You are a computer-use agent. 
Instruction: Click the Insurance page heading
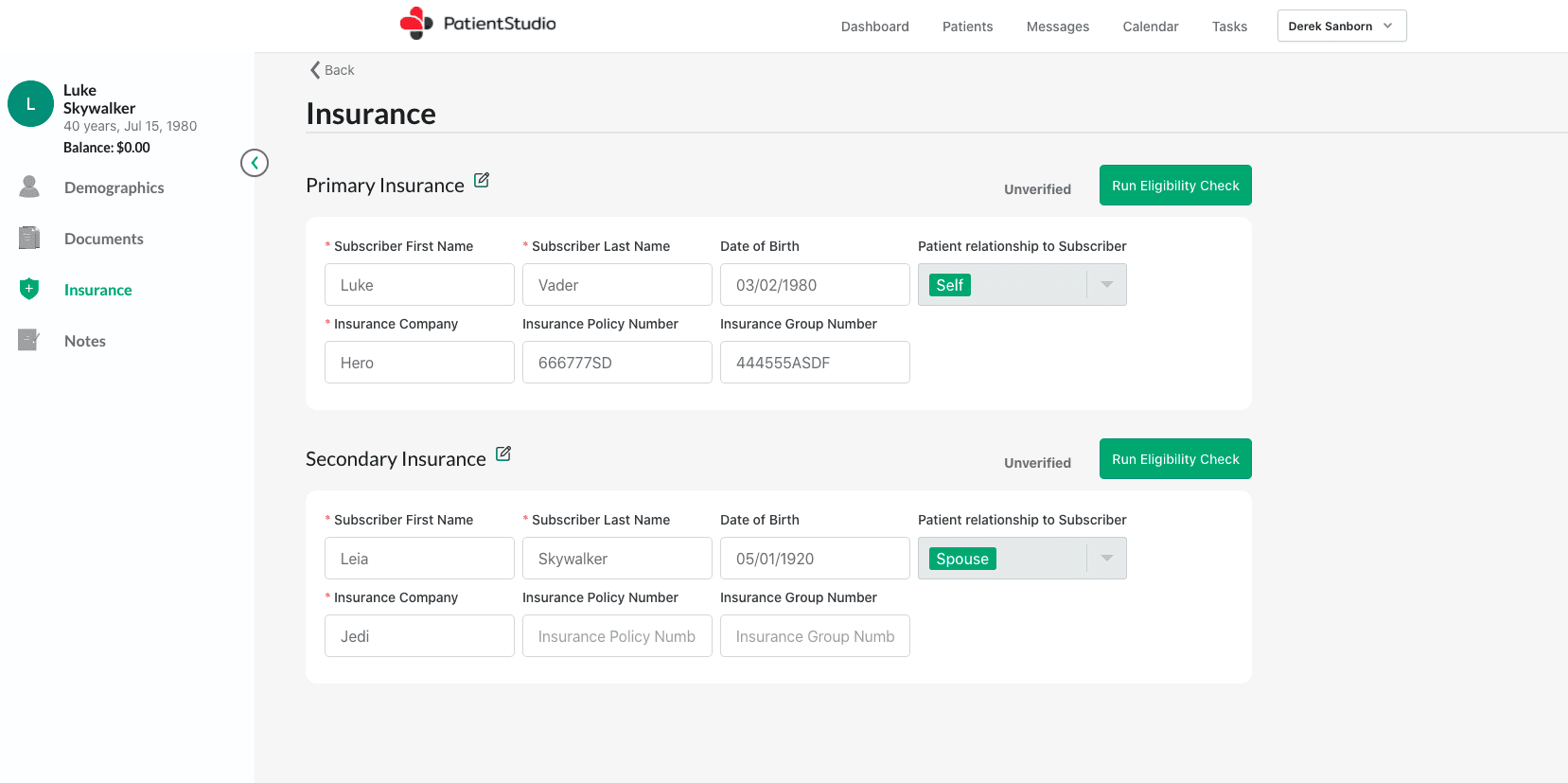point(371,114)
